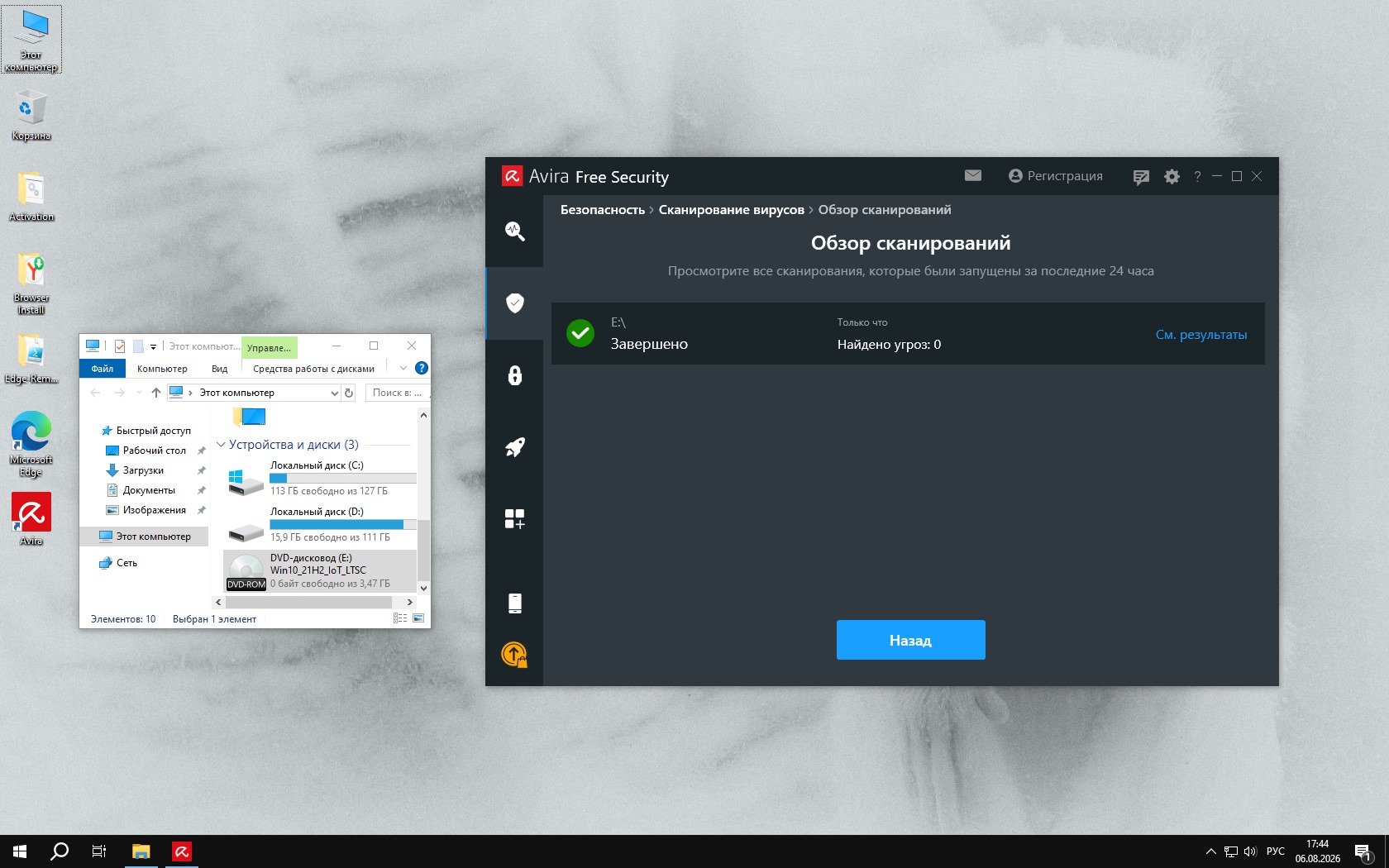Select Этот компьютер in navigation pane
Viewport: 1389px width, 868px height.
click(x=145, y=537)
